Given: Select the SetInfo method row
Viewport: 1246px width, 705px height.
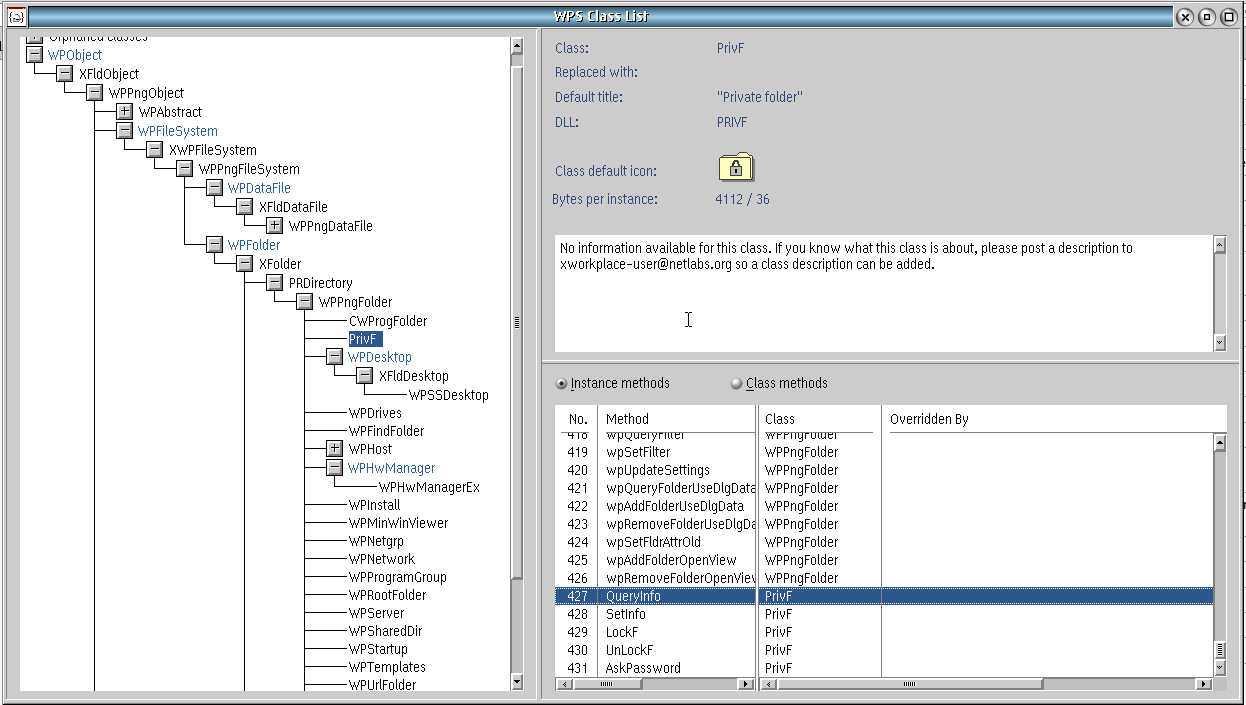Looking at the screenshot, I should [884, 614].
